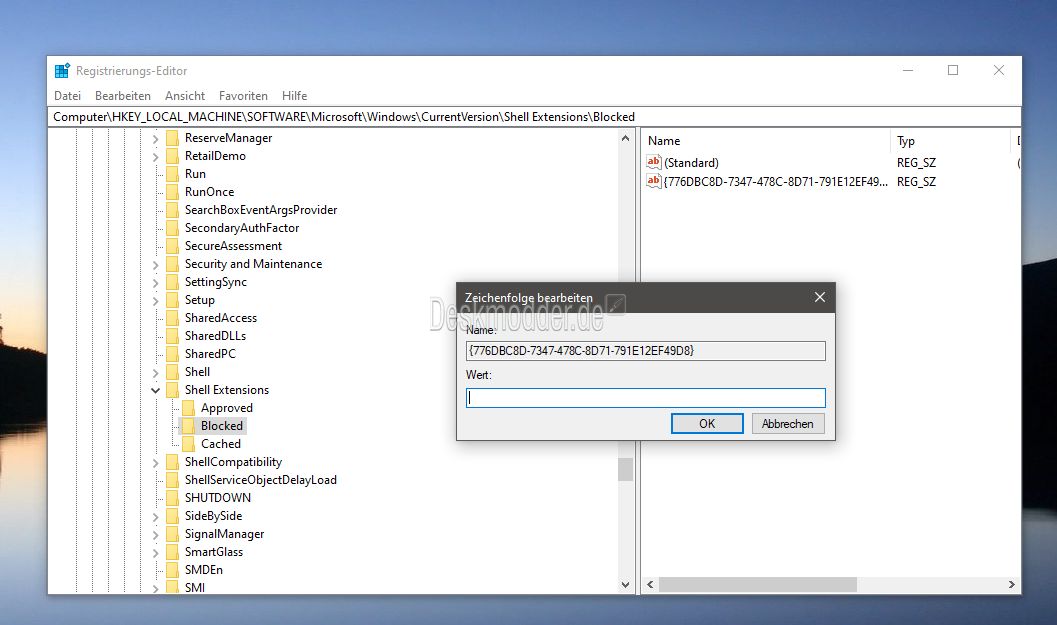Select the SettingSync tree label
The height and width of the screenshot is (625, 1057).
pos(216,282)
